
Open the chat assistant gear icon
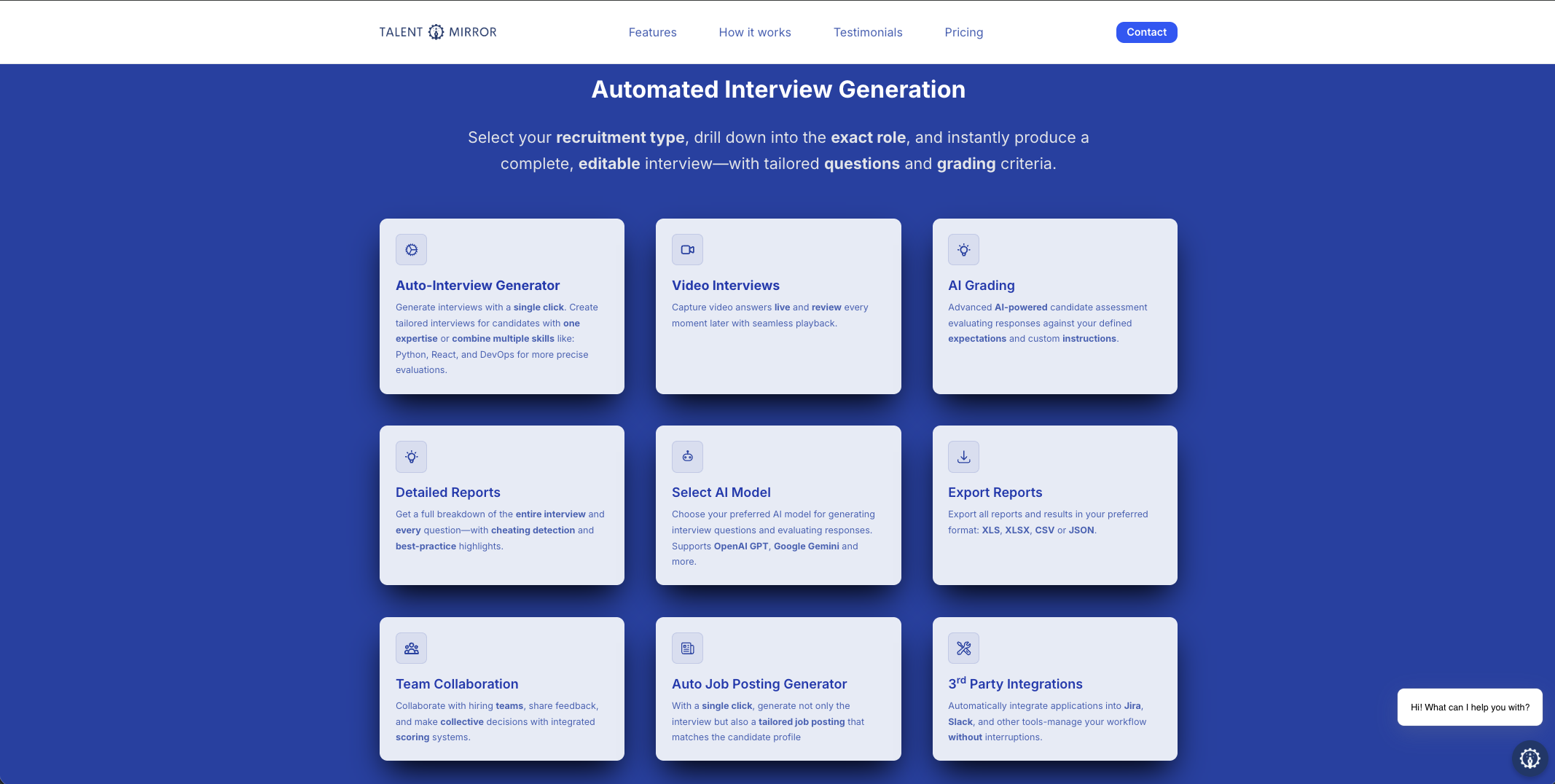(x=1528, y=758)
